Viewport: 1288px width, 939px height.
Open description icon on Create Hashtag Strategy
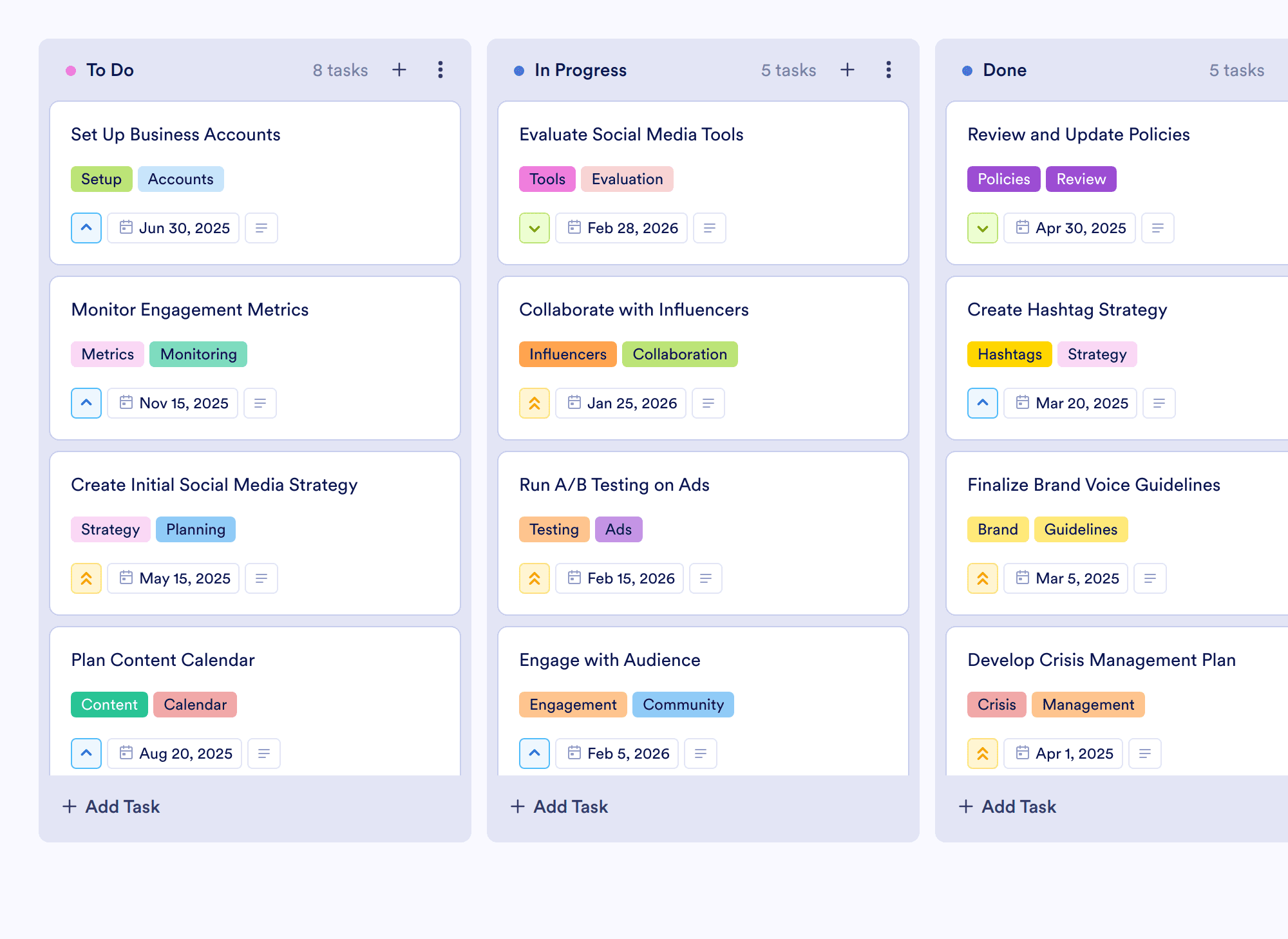tap(1159, 403)
